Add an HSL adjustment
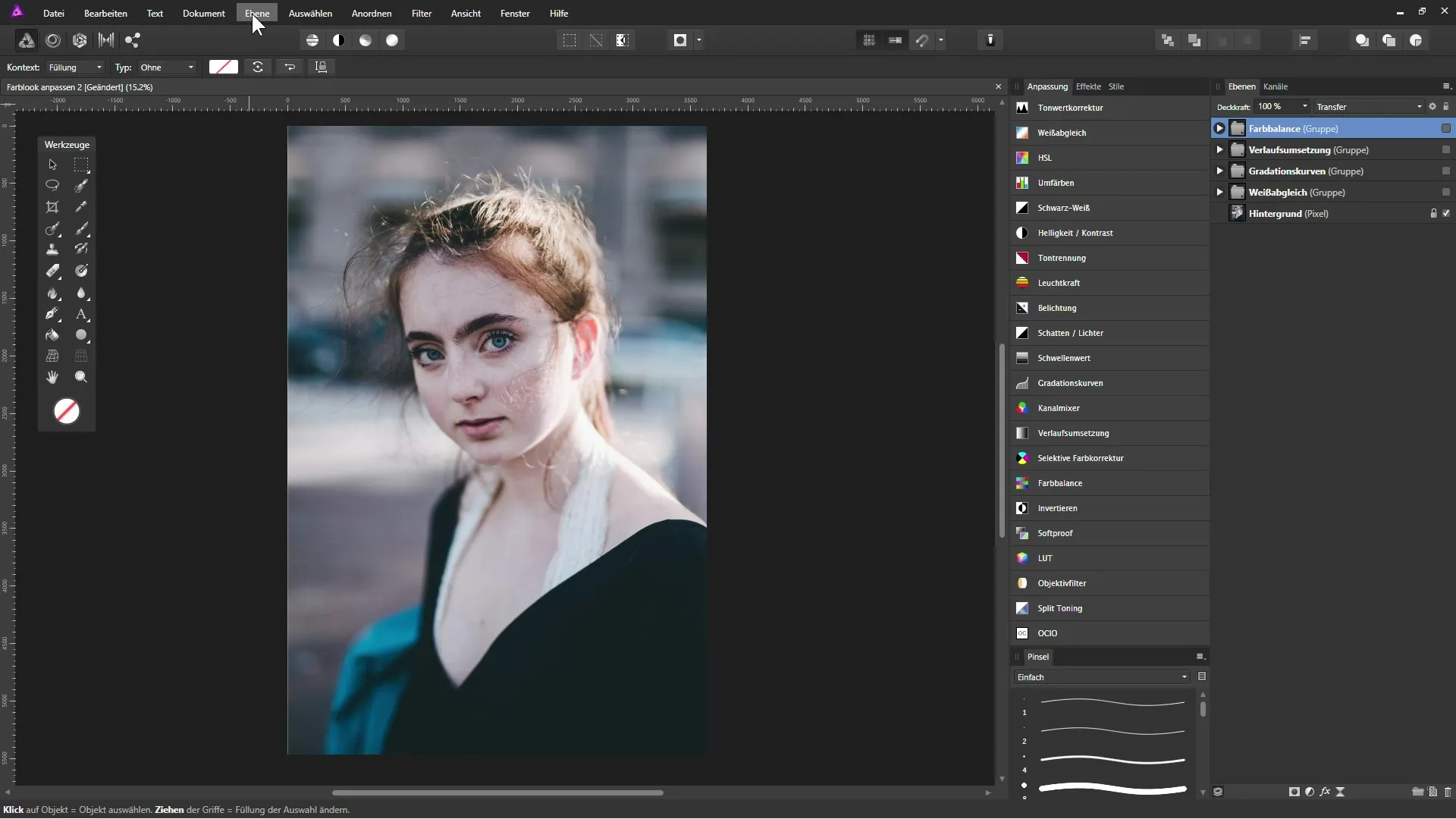Screen dimensions: 1456x819 1045,158
